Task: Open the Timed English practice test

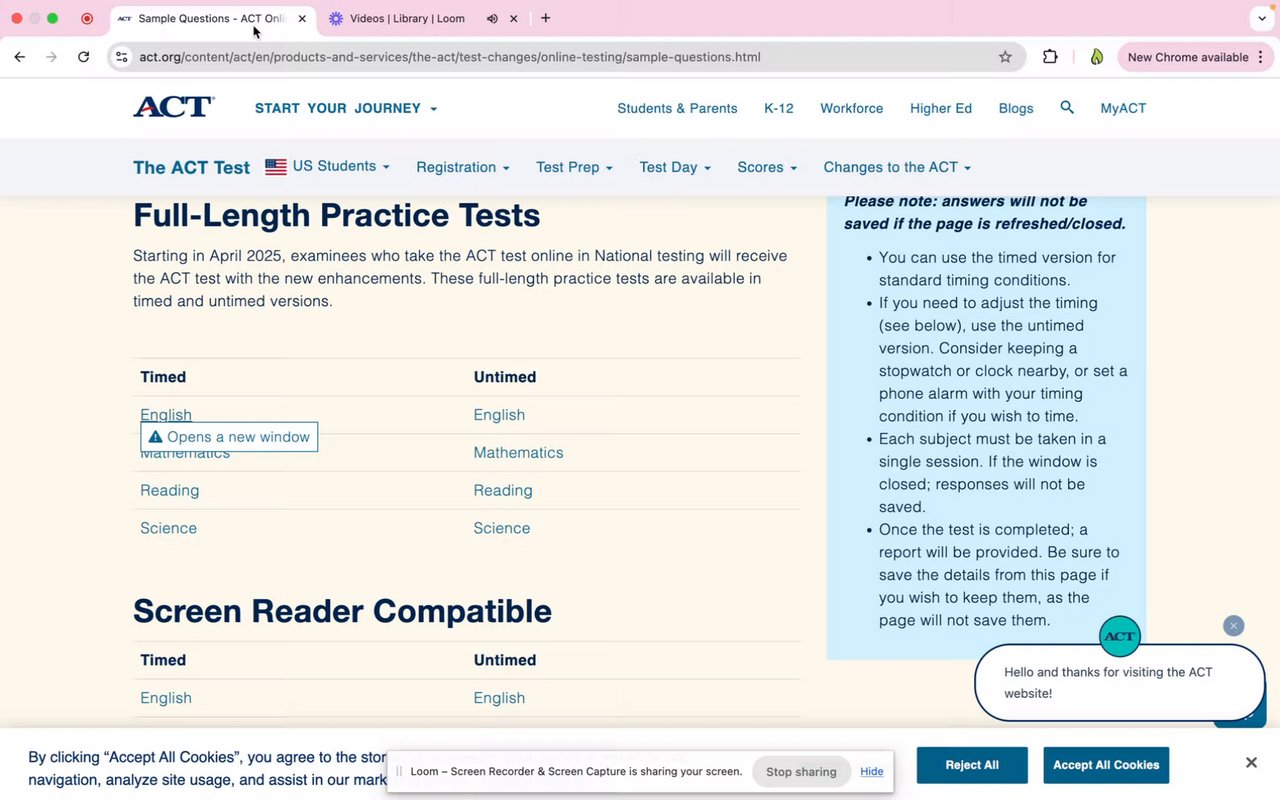Action: pyautogui.click(x=166, y=414)
